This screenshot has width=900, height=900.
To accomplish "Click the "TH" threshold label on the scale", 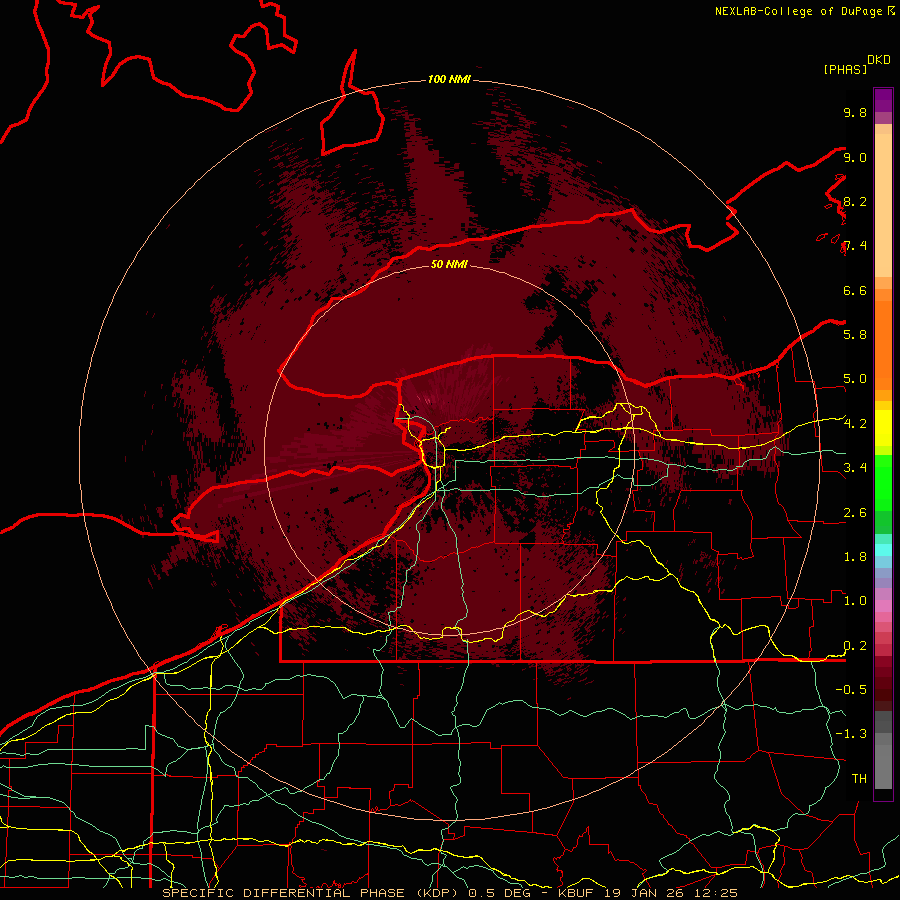I will (859, 778).
